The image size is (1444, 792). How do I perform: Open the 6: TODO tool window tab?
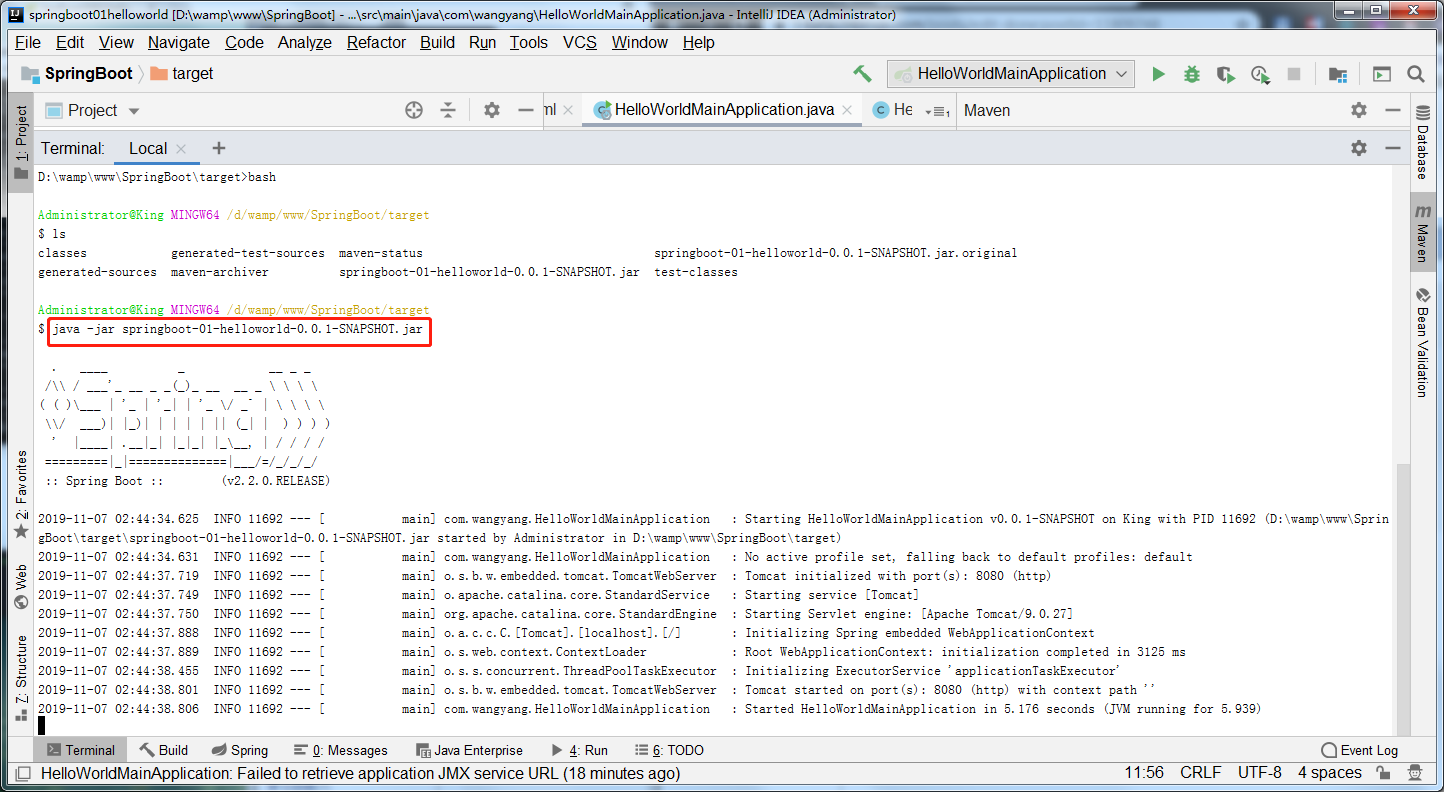[669, 750]
